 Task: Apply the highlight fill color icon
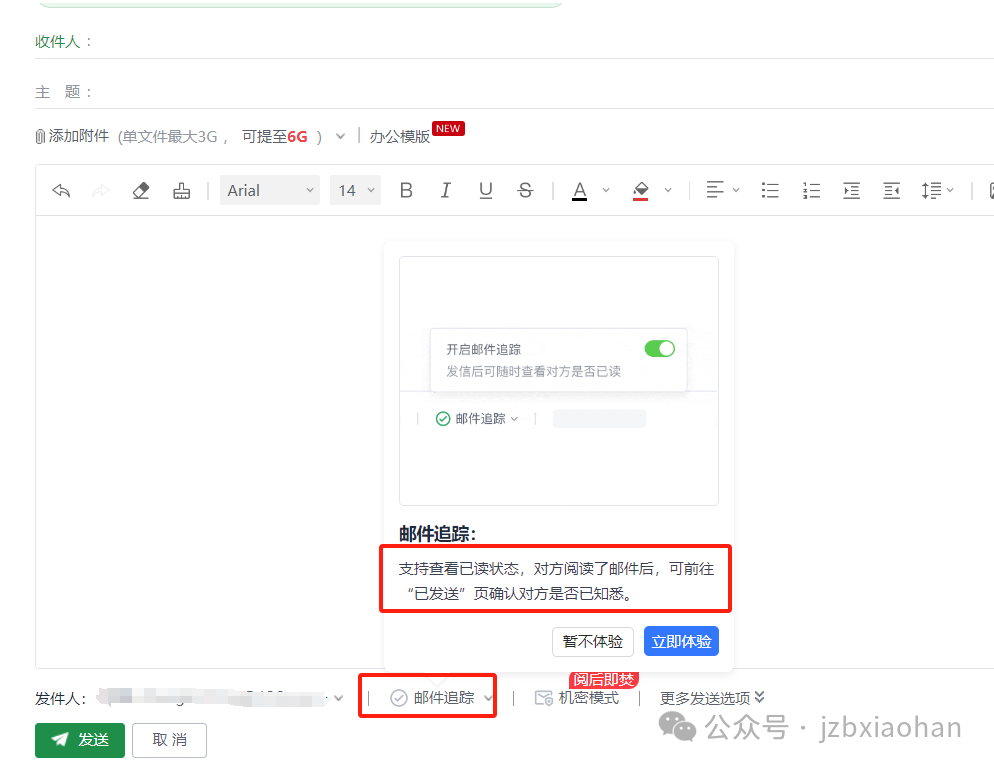641,191
